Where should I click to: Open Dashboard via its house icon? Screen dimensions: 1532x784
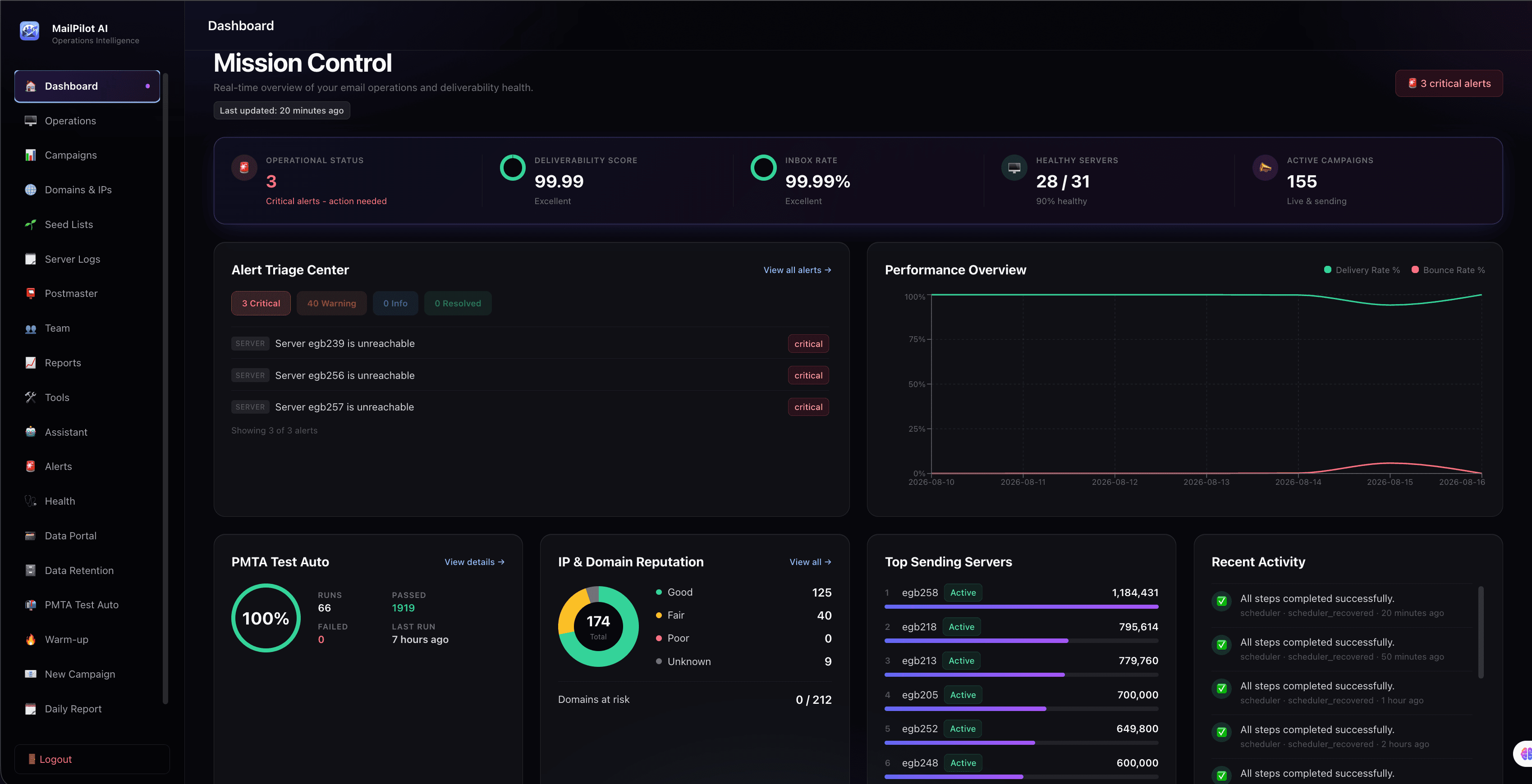click(31, 86)
